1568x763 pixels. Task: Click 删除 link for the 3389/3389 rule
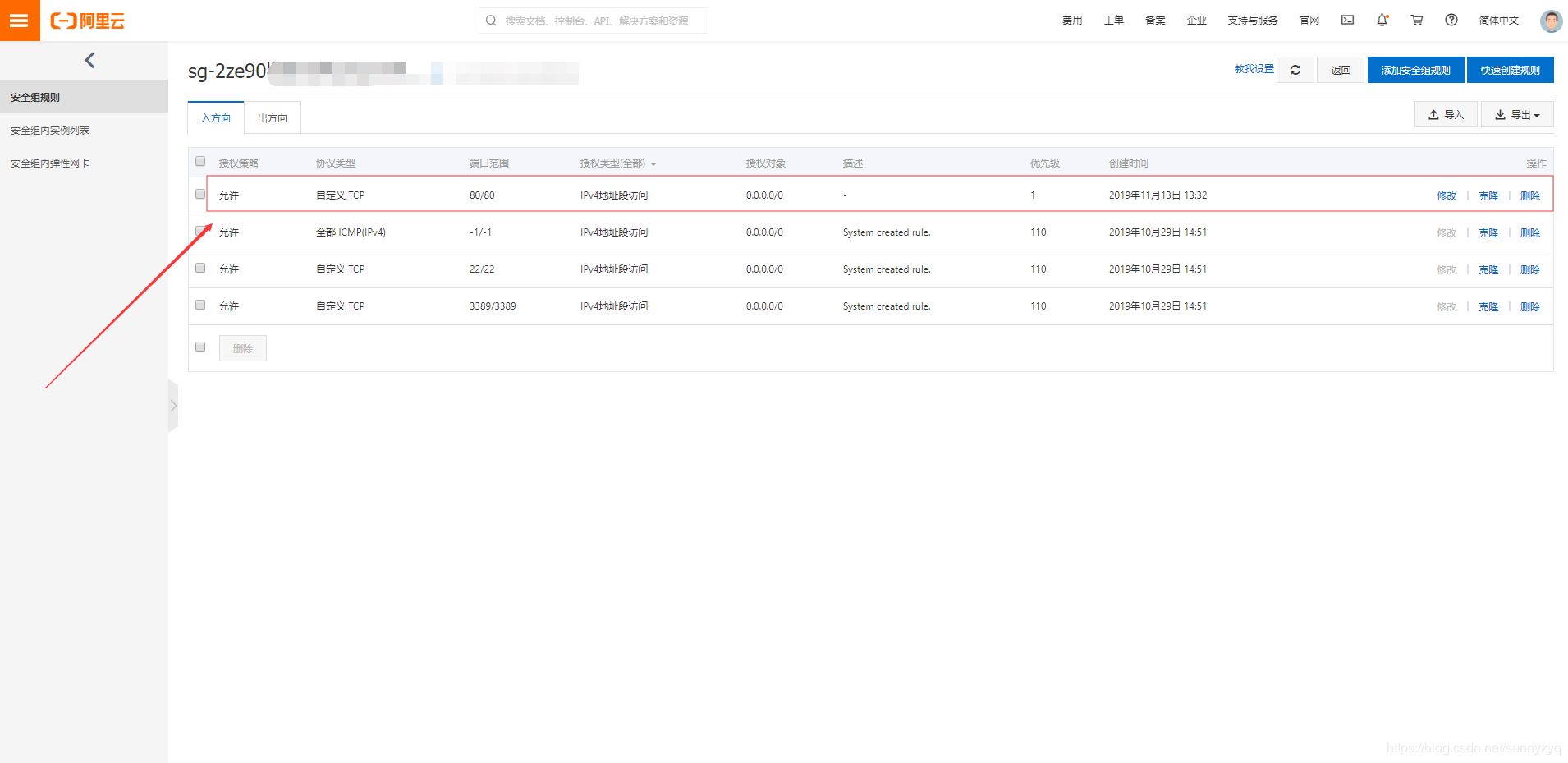(1529, 306)
